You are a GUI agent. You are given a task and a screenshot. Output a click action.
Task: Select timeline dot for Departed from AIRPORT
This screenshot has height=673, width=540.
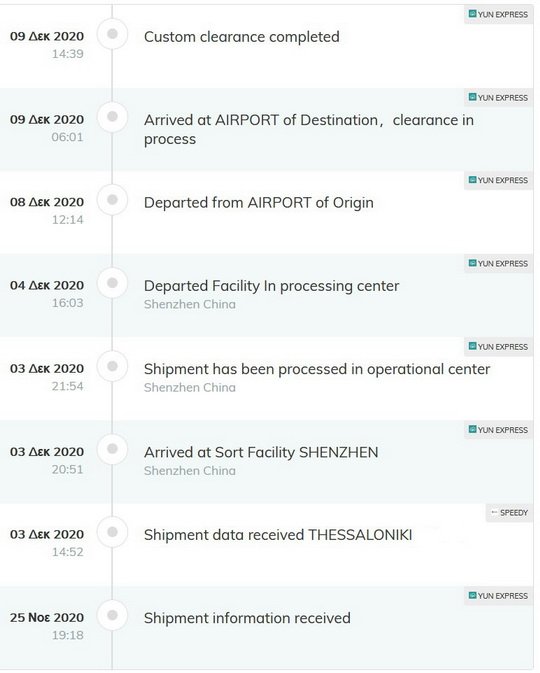point(112,200)
